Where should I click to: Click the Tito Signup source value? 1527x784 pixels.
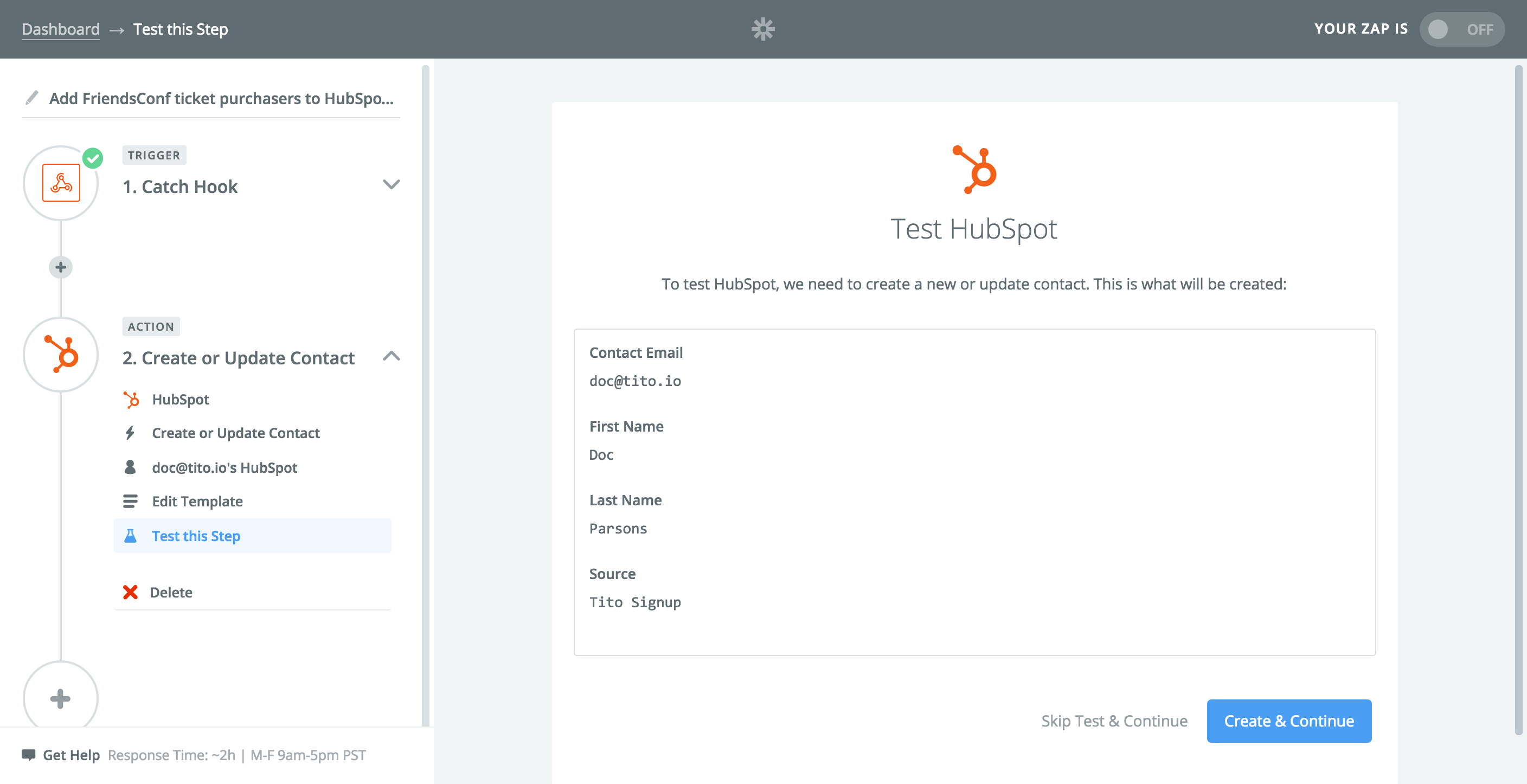[635, 602]
